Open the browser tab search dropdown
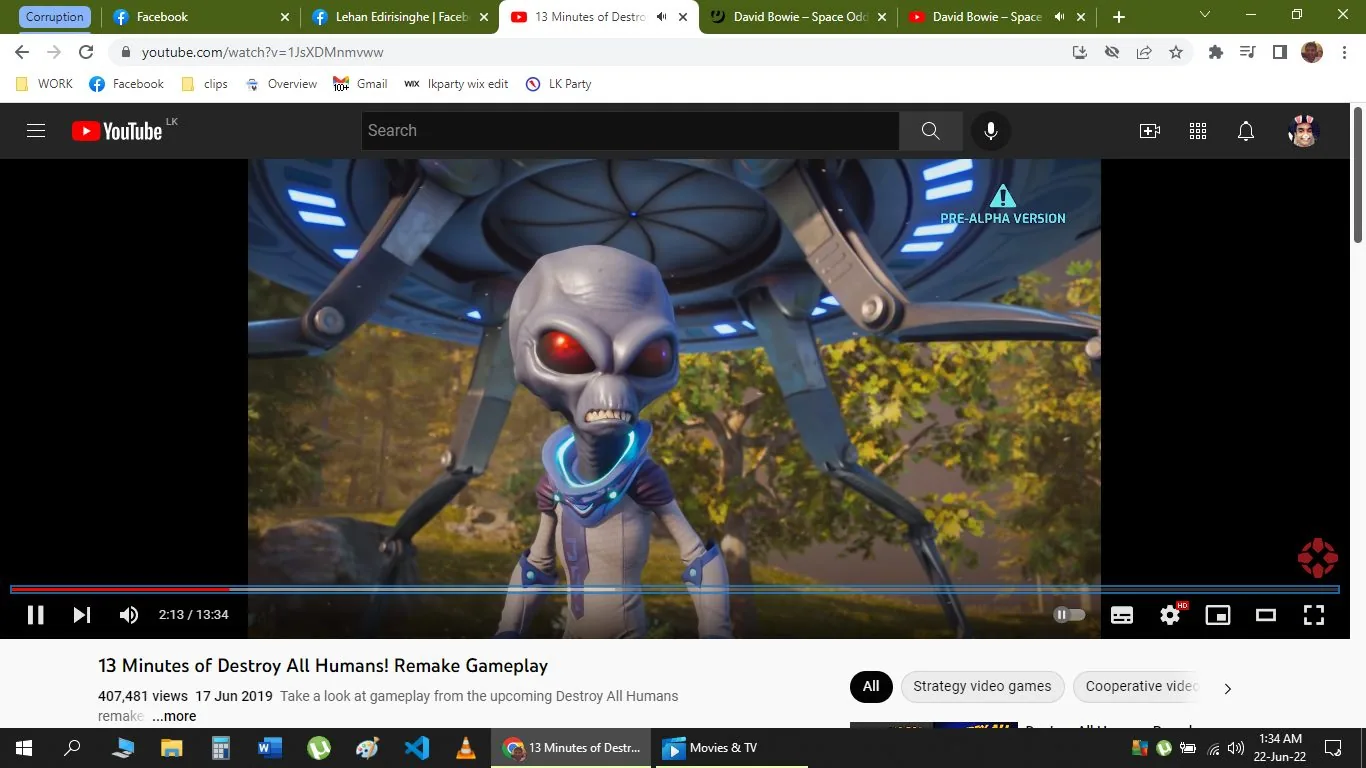The image size is (1366, 768). tap(1204, 16)
